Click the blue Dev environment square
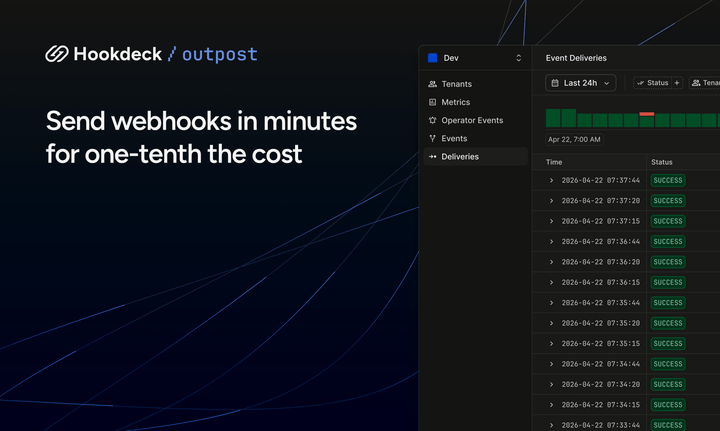Screen dimensions: 720x431 tap(433, 58)
